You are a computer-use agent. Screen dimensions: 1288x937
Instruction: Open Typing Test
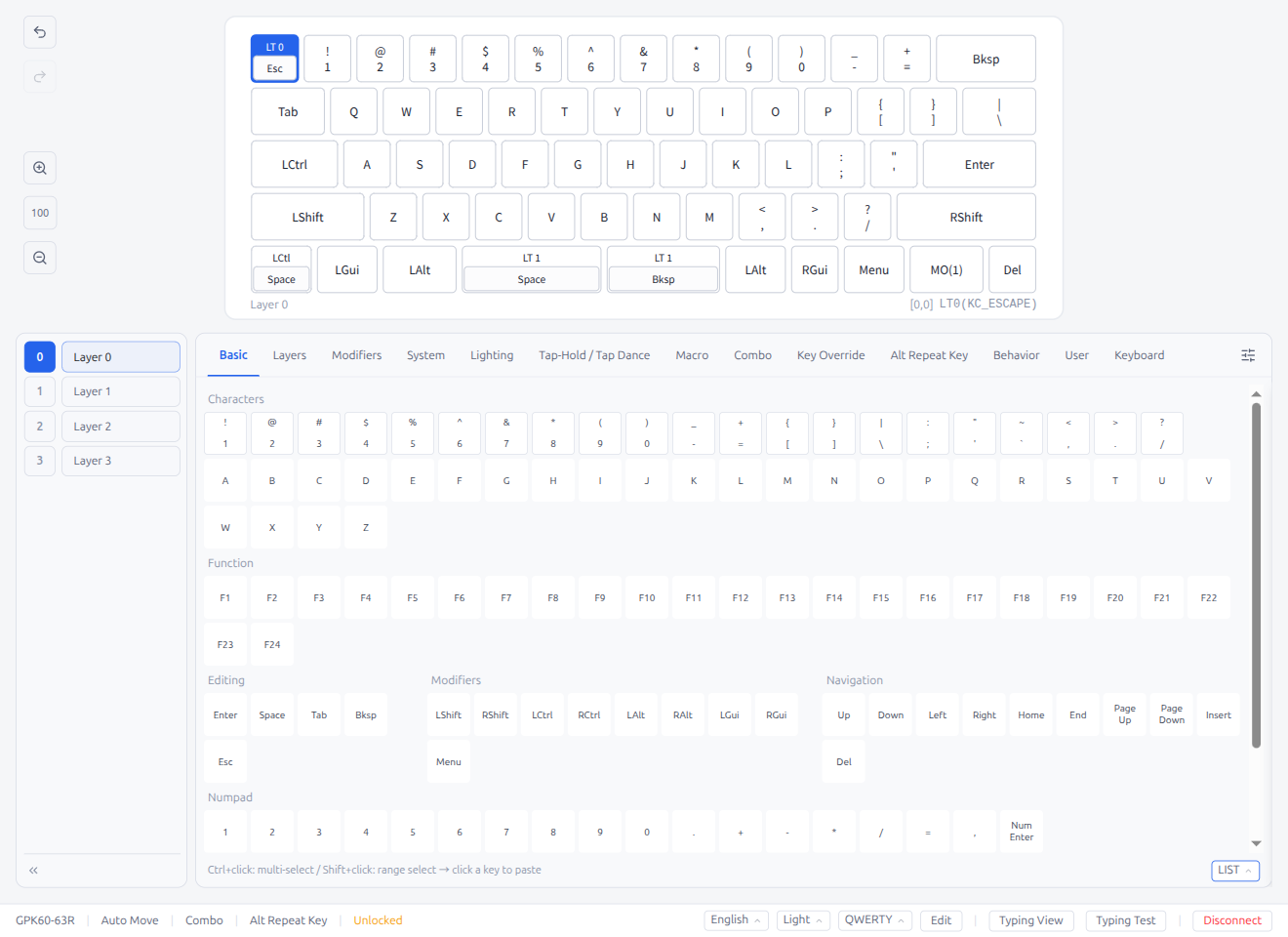point(1125,920)
